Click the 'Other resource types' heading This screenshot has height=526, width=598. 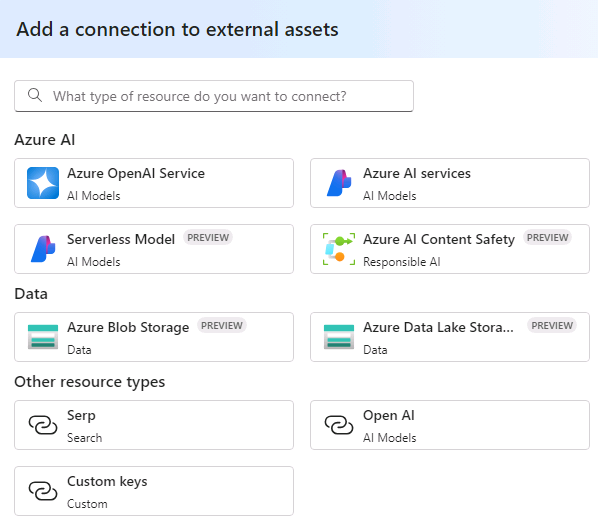pos(90,382)
